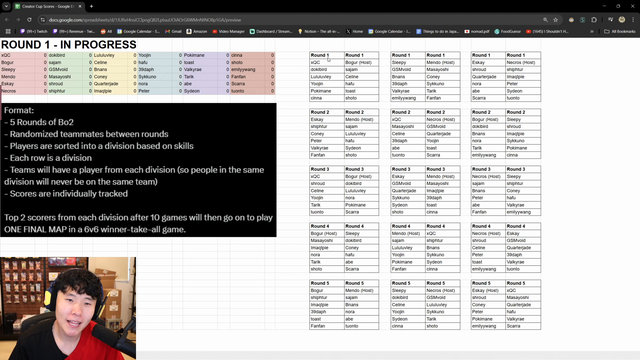640x360 pixels.
Task: Open the media controls icon
Action: tap(611, 20)
